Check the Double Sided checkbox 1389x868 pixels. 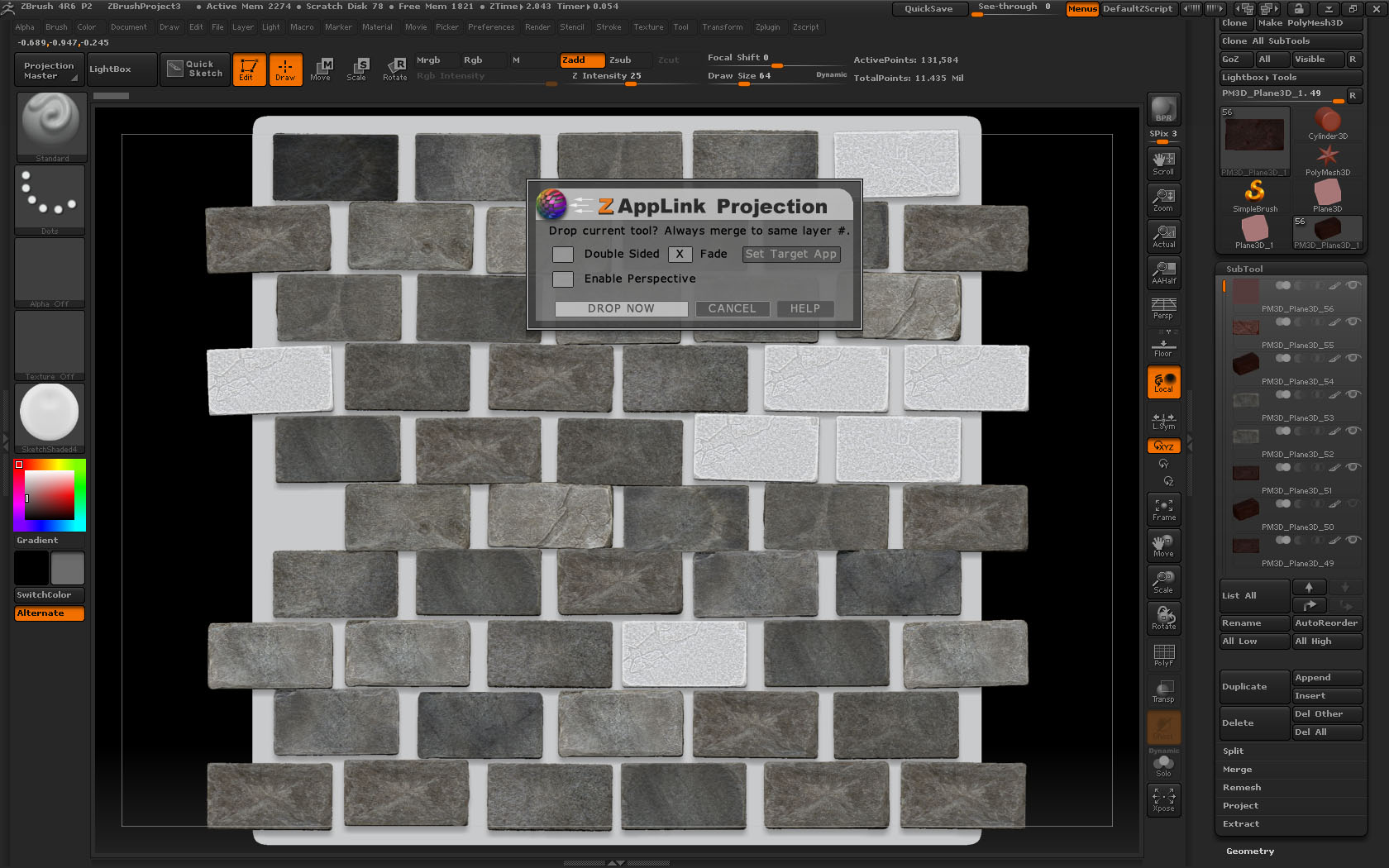(563, 255)
